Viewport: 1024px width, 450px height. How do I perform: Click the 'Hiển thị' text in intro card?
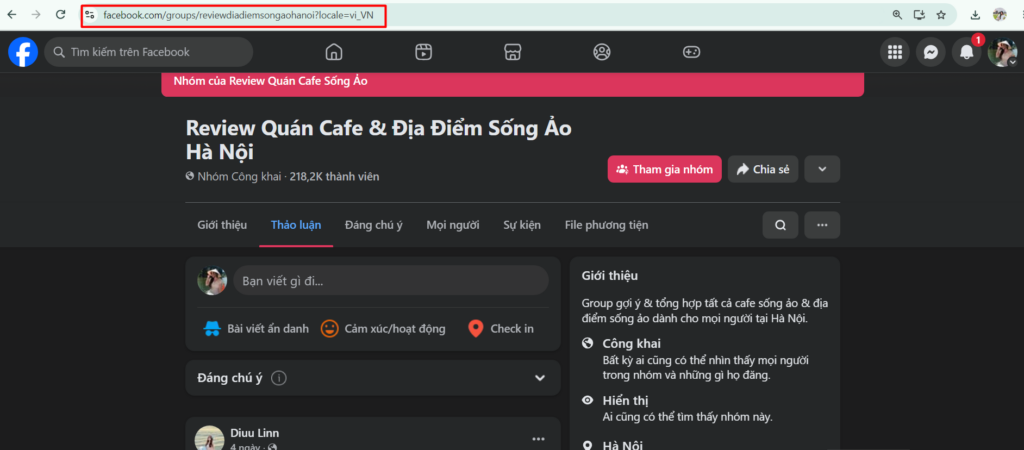(x=625, y=400)
